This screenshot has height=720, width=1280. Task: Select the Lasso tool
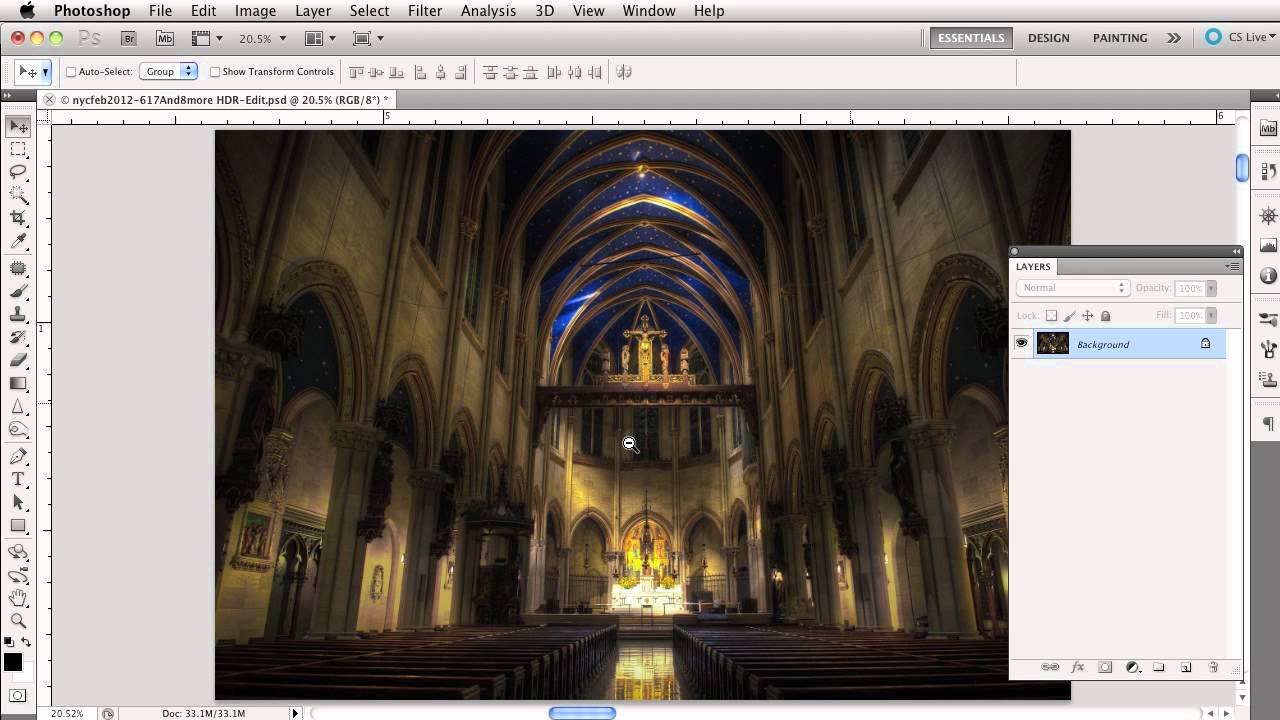click(x=18, y=171)
